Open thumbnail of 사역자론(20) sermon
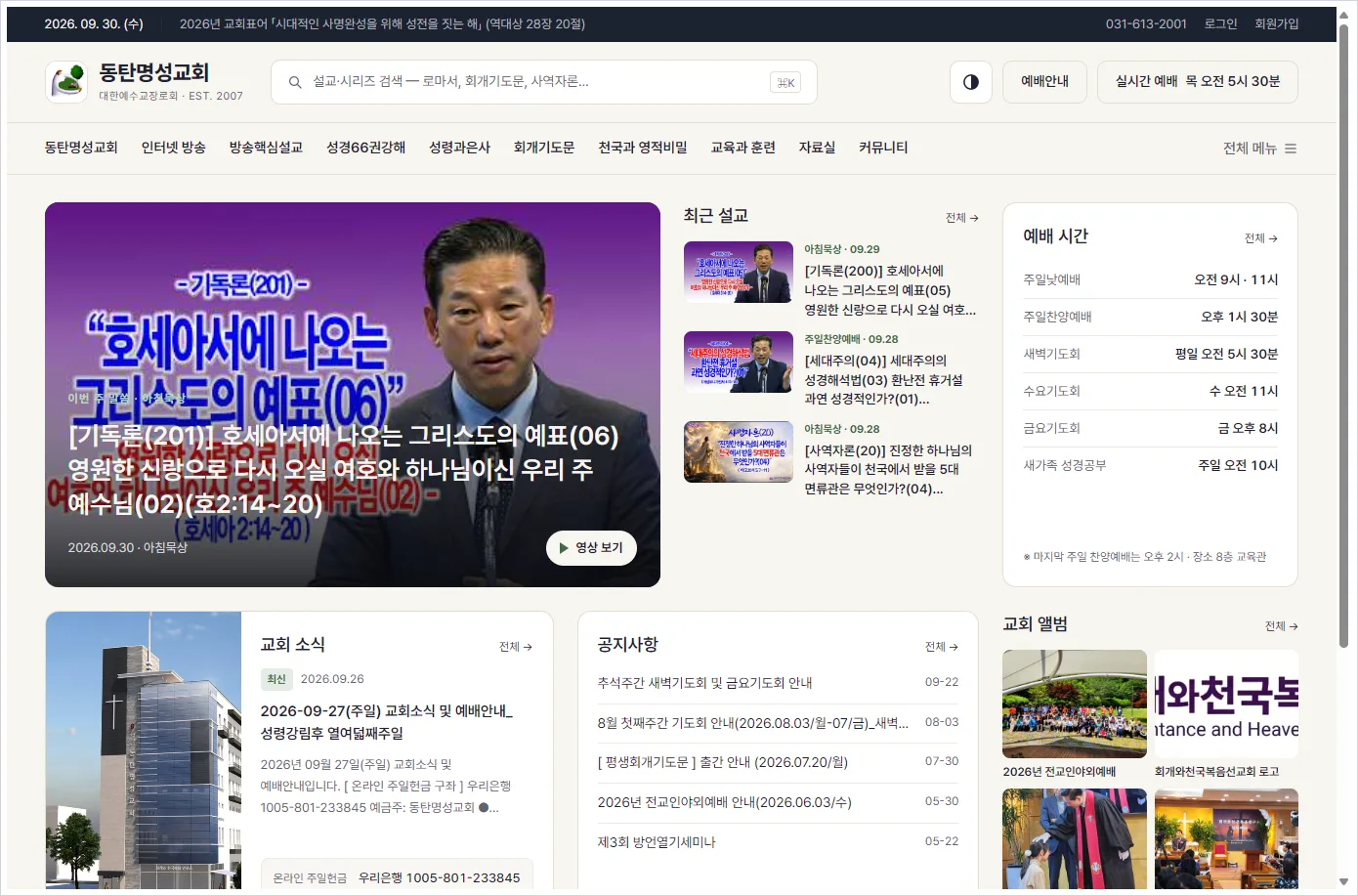The width and height of the screenshot is (1358, 896). [x=739, y=451]
